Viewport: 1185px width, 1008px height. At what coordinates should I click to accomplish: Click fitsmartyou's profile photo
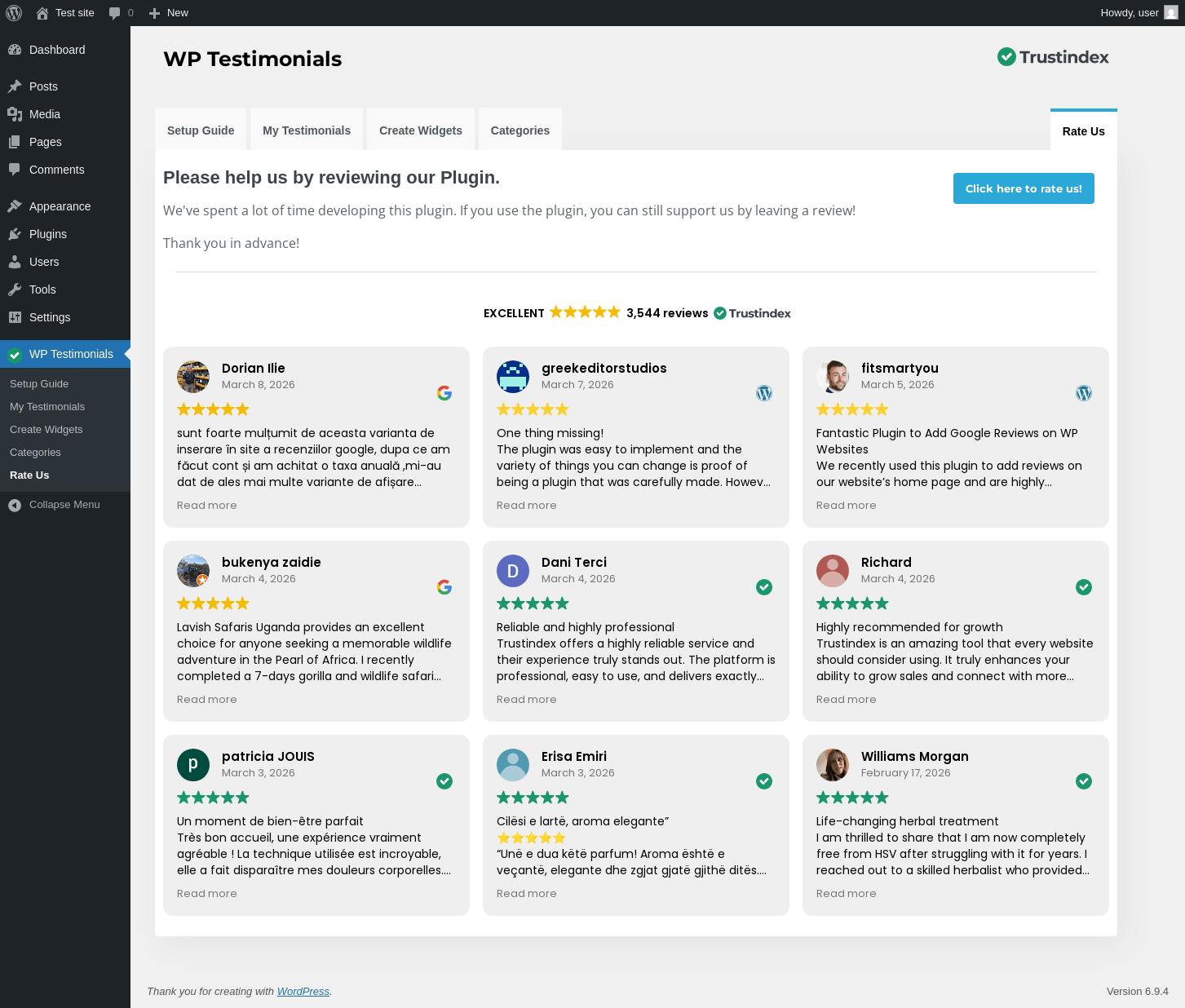coord(833,377)
